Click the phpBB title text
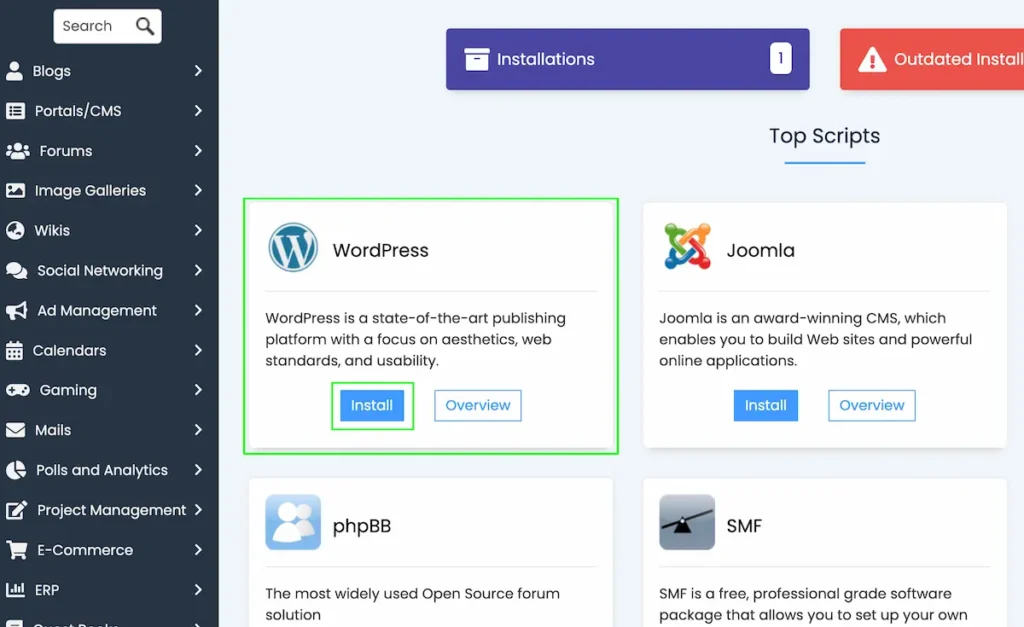The width and height of the screenshot is (1024, 627). [x=362, y=526]
